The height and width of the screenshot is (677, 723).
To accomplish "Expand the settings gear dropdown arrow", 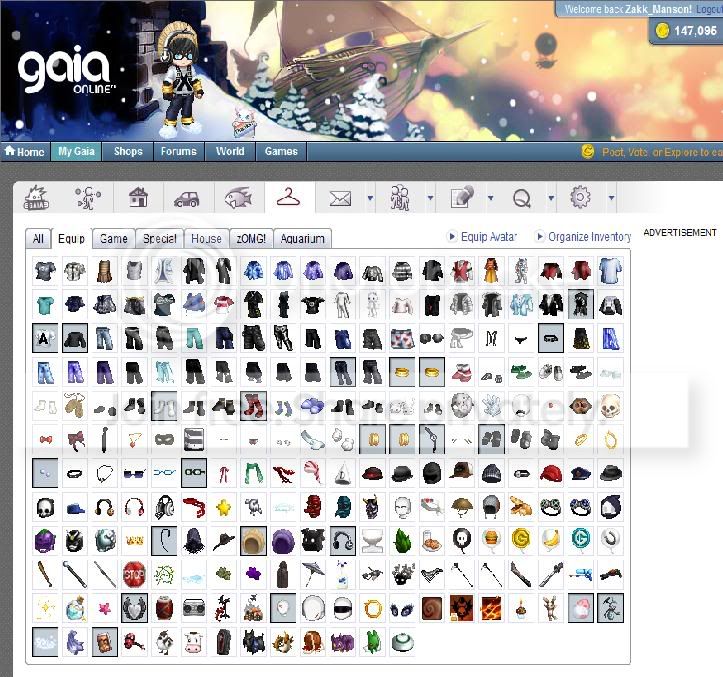I will 611,198.
